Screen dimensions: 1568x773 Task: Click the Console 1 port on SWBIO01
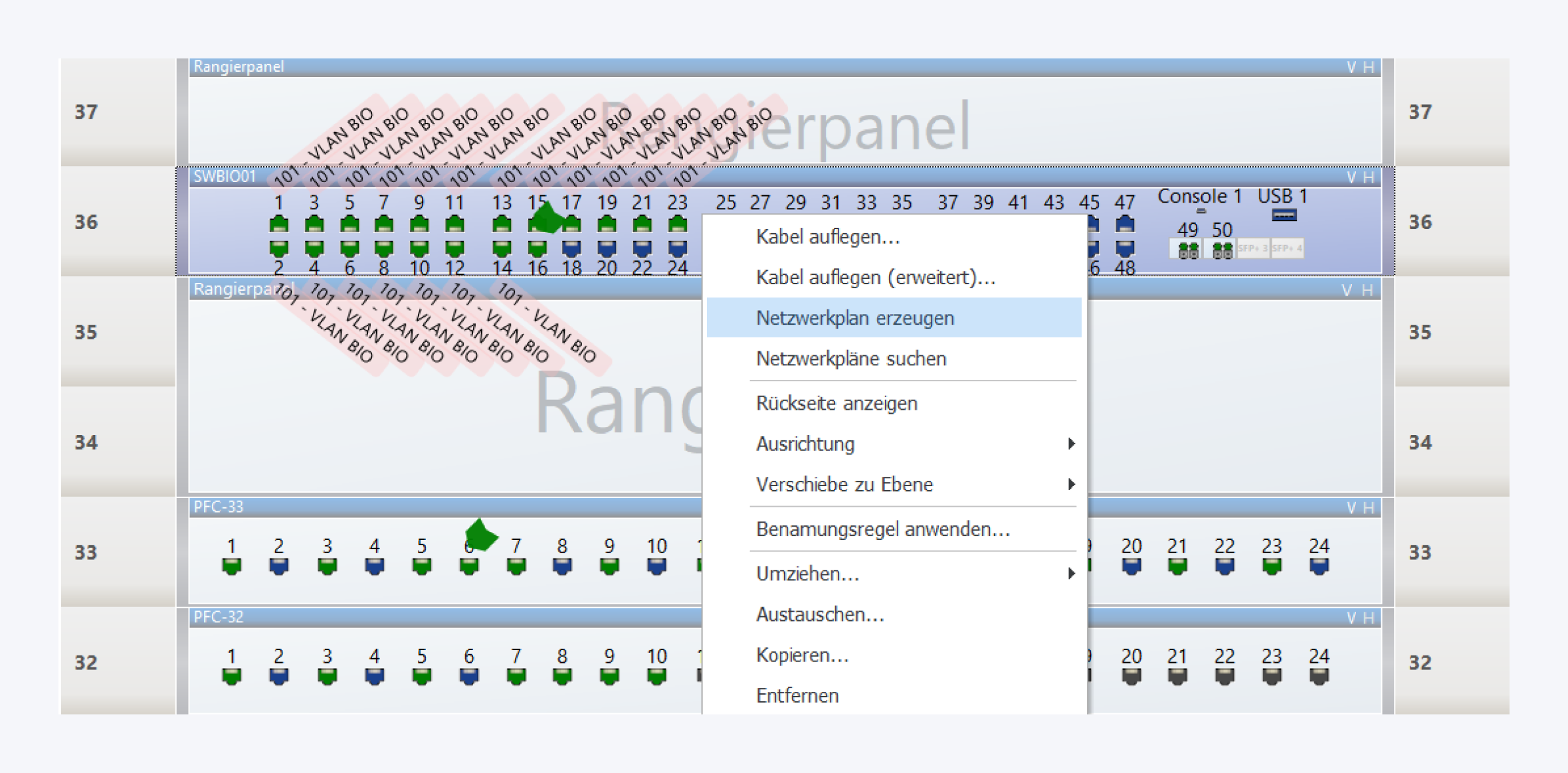(x=1201, y=211)
